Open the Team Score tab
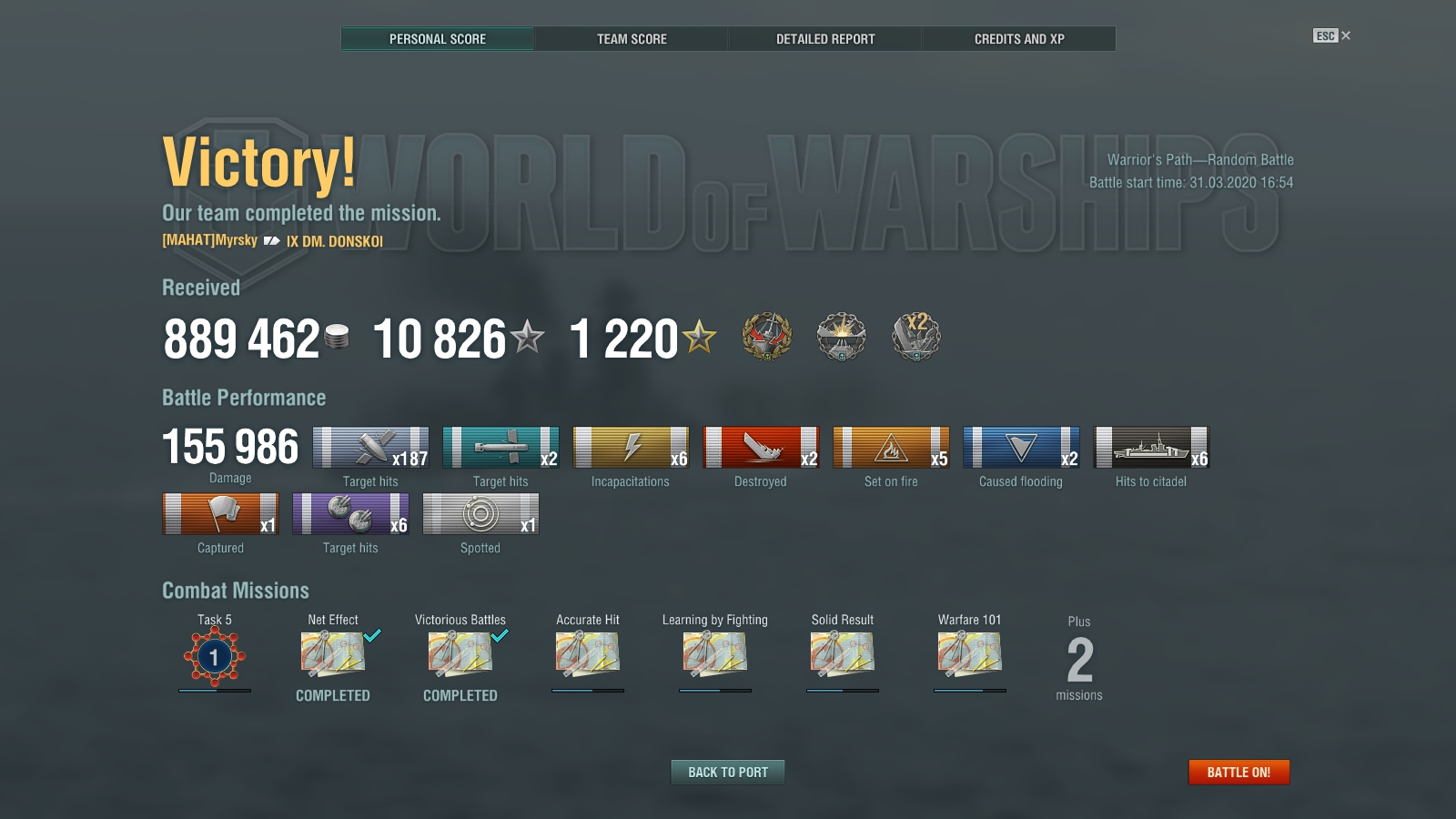Screen dimensions: 1456x819 pyautogui.click(x=632, y=39)
